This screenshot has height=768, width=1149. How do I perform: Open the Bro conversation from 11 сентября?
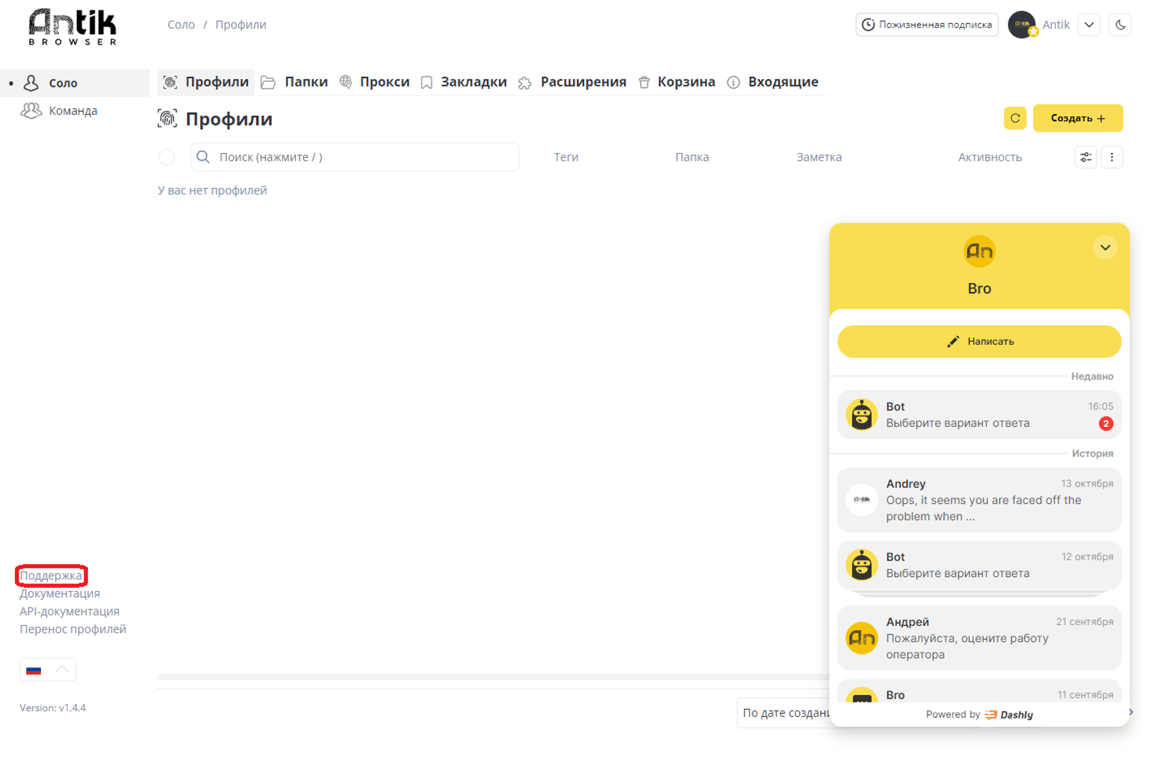click(979, 692)
